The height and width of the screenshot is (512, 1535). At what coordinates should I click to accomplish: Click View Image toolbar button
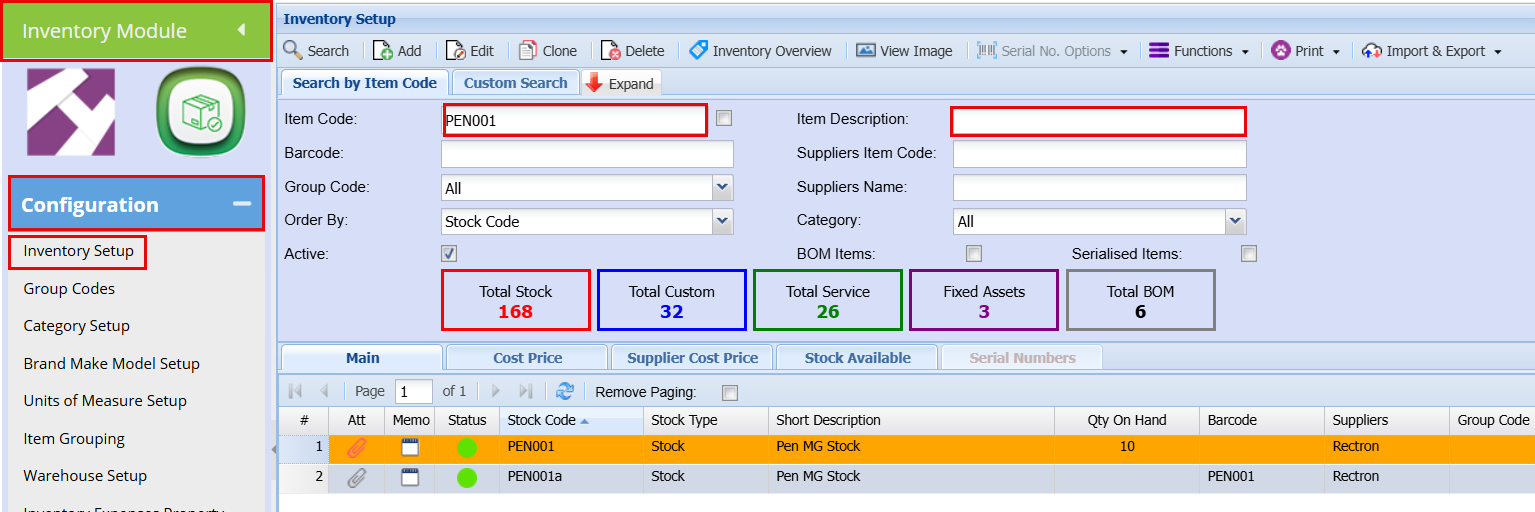point(904,51)
